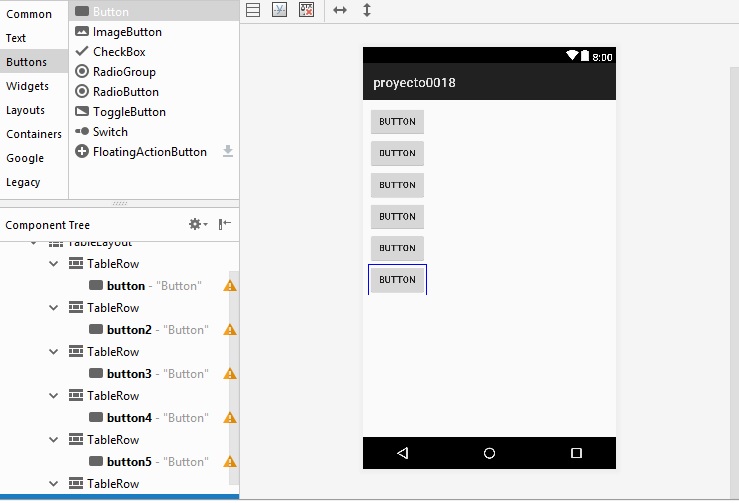
Task: Switch to the Widgets palette category
Action: 27,86
